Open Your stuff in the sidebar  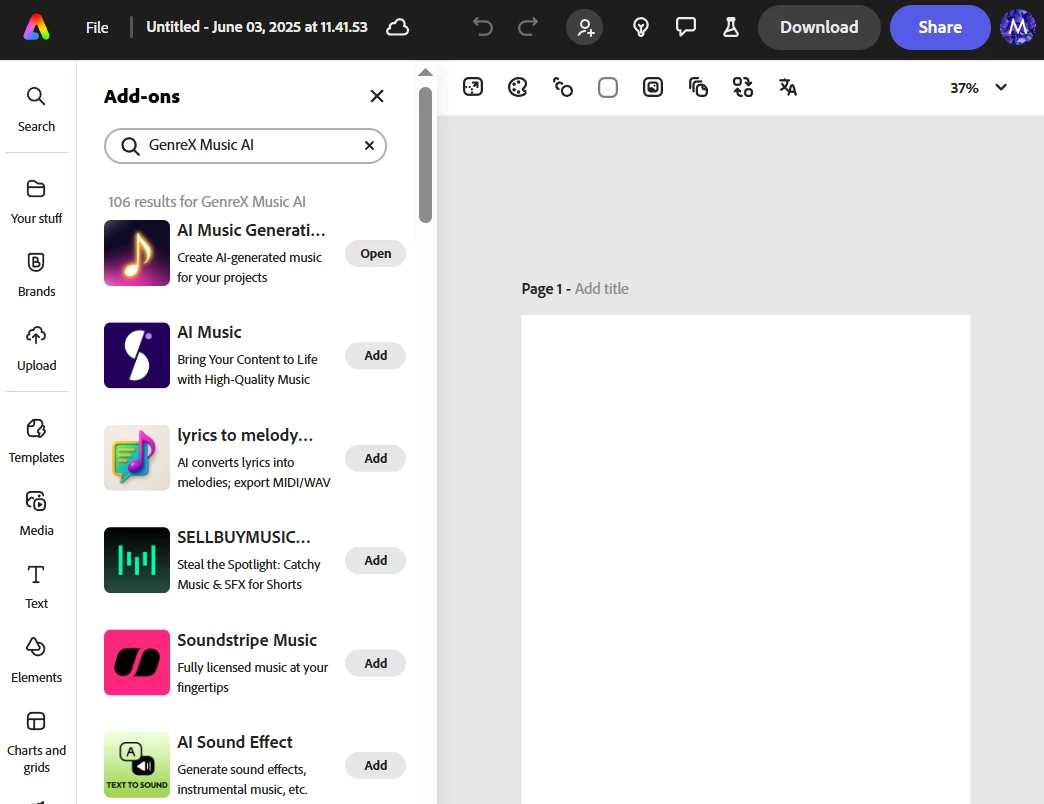[x=37, y=202]
